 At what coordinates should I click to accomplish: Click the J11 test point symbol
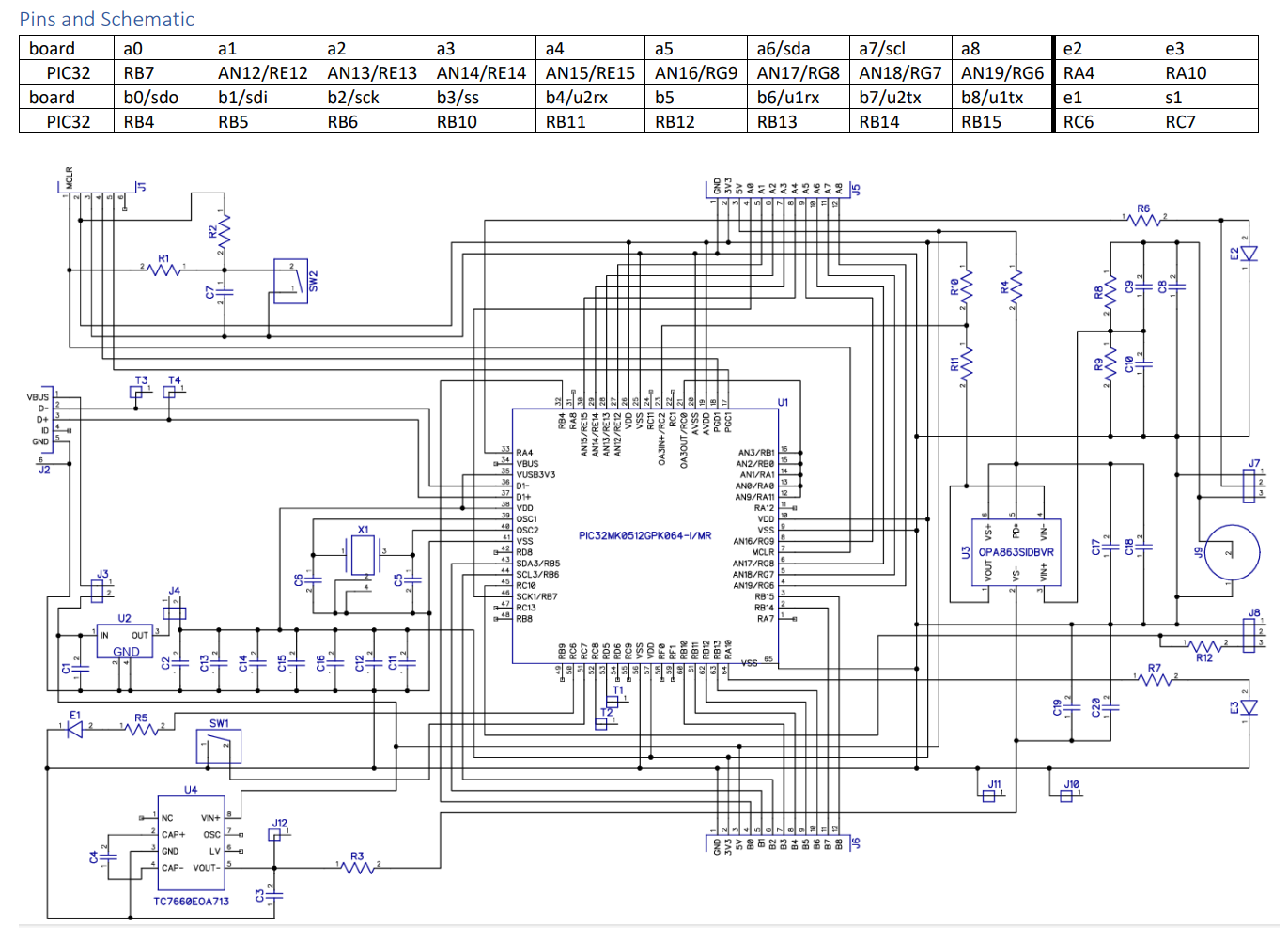tap(989, 795)
